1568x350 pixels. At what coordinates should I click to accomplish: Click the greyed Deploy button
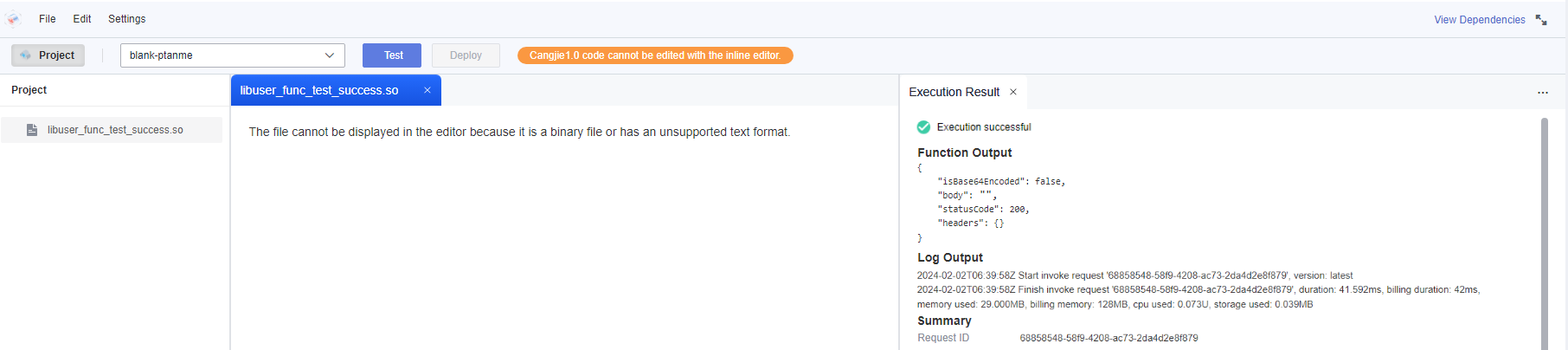(466, 55)
